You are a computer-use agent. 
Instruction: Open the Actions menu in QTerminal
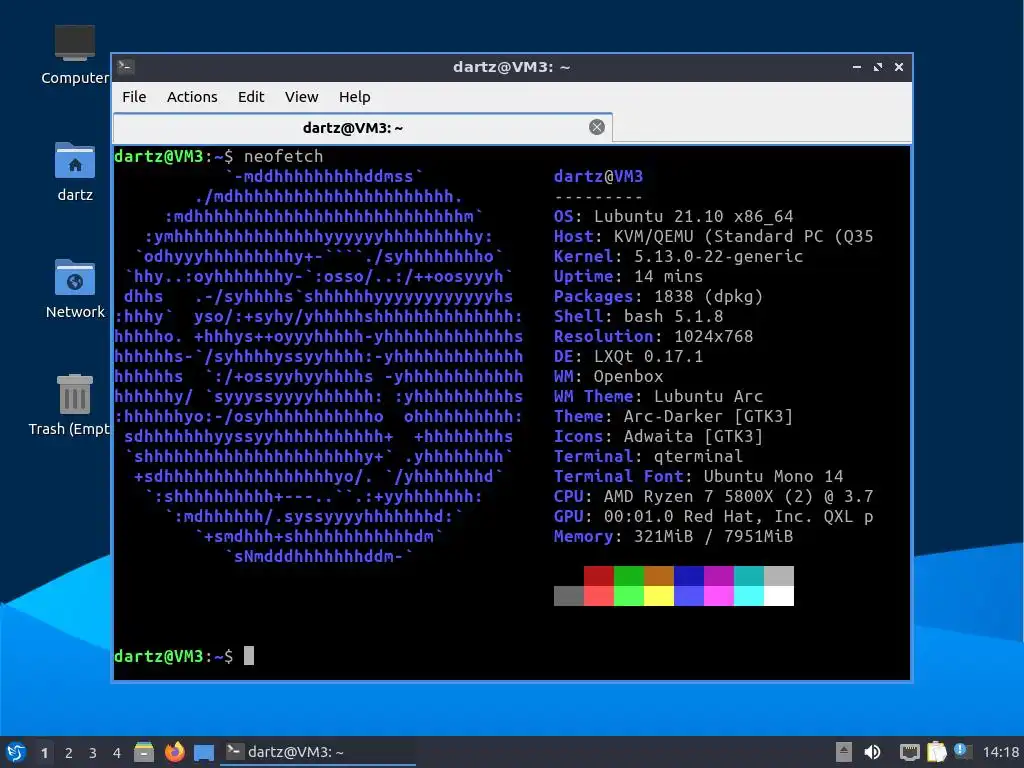tap(192, 97)
